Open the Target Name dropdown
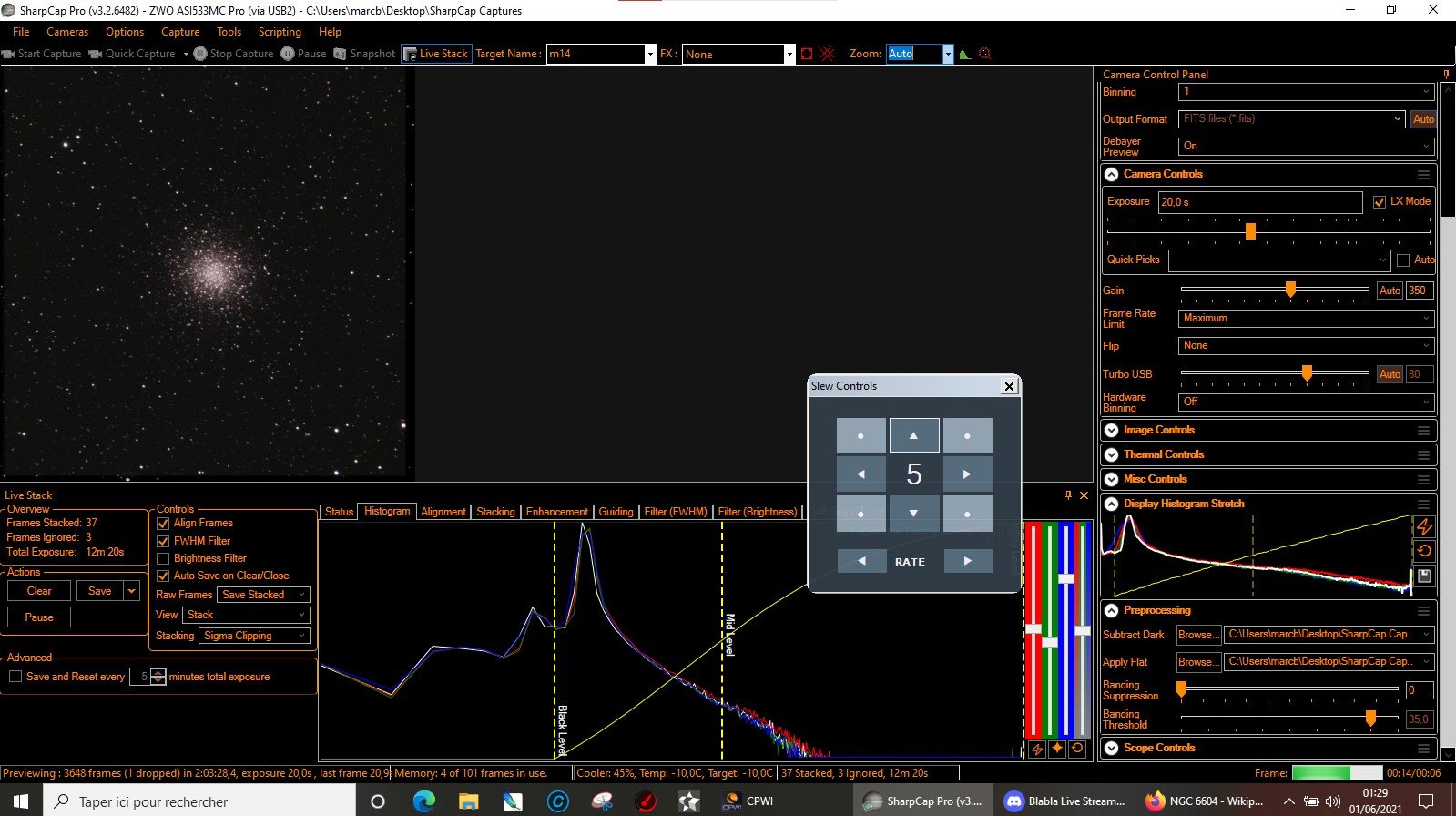The image size is (1456, 816). pos(650,54)
